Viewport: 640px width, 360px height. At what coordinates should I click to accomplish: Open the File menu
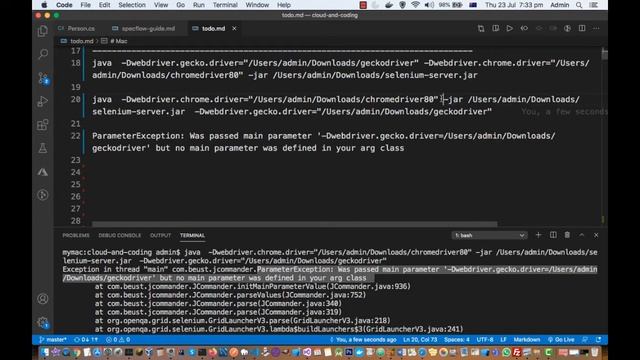pos(86,5)
